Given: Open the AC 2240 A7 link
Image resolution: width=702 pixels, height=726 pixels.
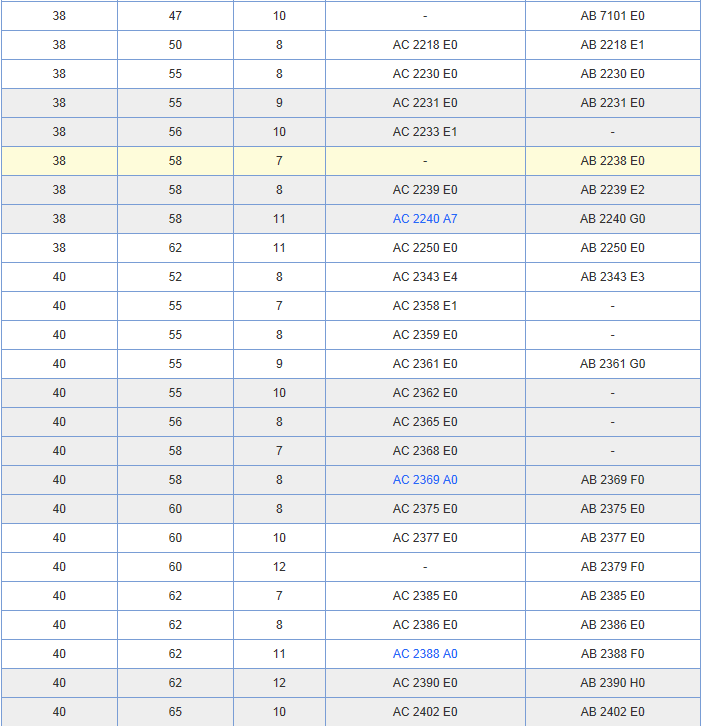Looking at the screenshot, I should point(425,219).
